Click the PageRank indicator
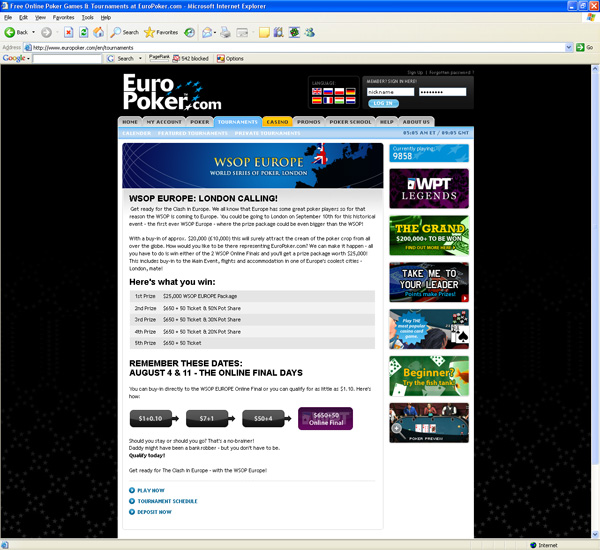Viewport: 600px width, 550px height. [x=159, y=58]
